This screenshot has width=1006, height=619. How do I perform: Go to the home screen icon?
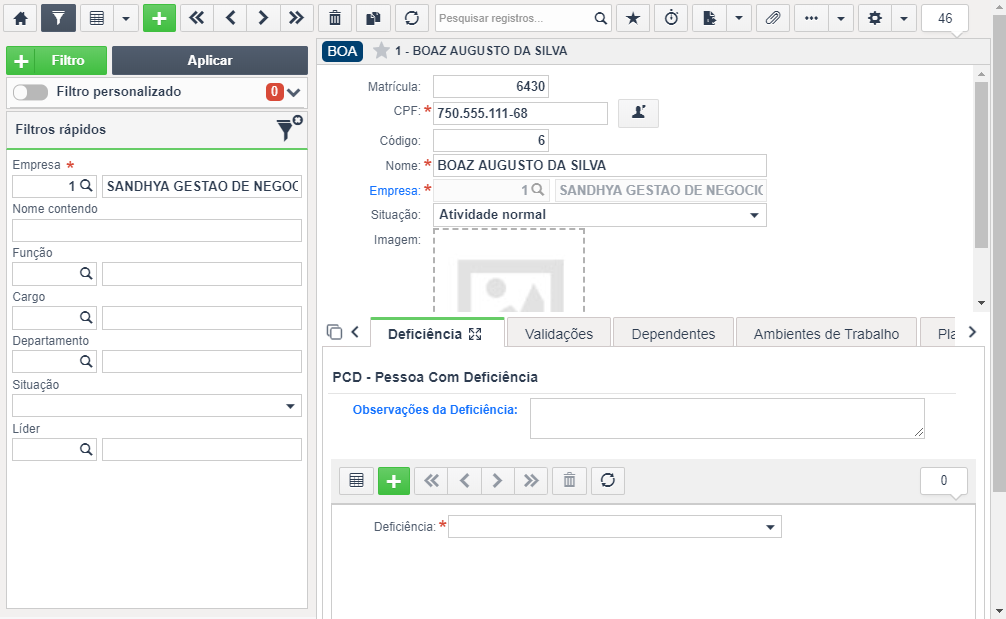21,18
